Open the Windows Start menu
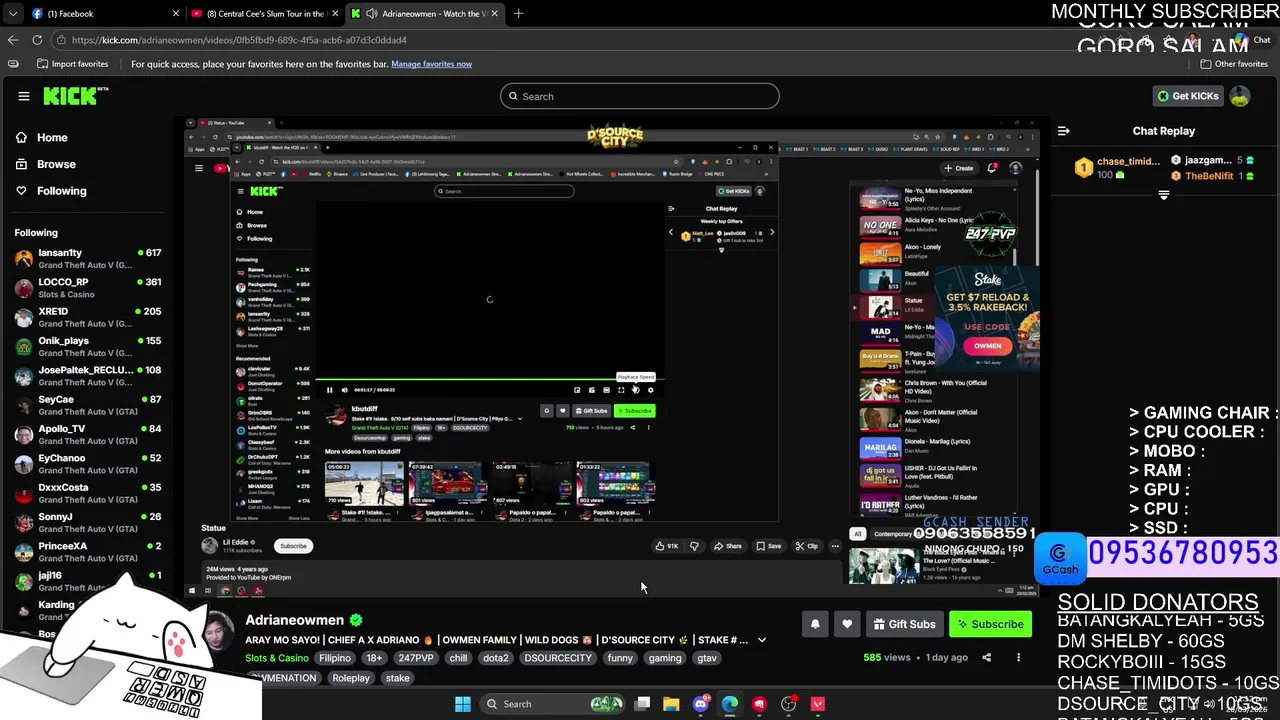Image resolution: width=1280 pixels, height=720 pixels. [x=463, y=704]
